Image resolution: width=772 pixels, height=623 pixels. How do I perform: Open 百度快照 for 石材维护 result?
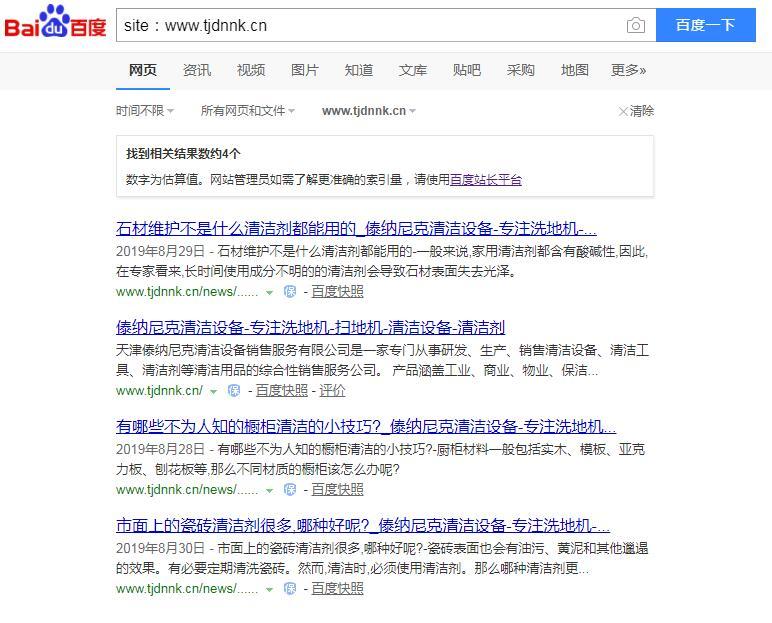337,292
